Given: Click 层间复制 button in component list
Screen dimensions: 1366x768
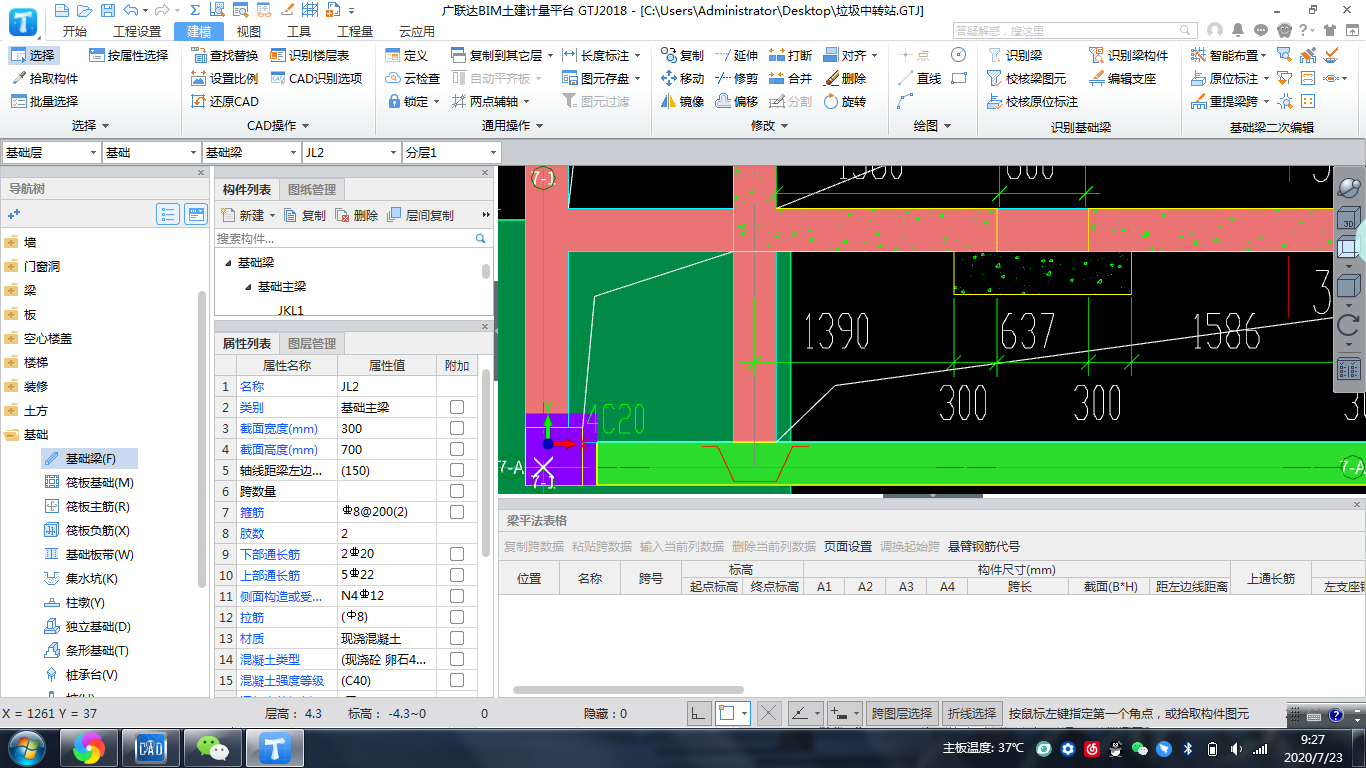Looking at the screenshot, I should coord(420,215).
